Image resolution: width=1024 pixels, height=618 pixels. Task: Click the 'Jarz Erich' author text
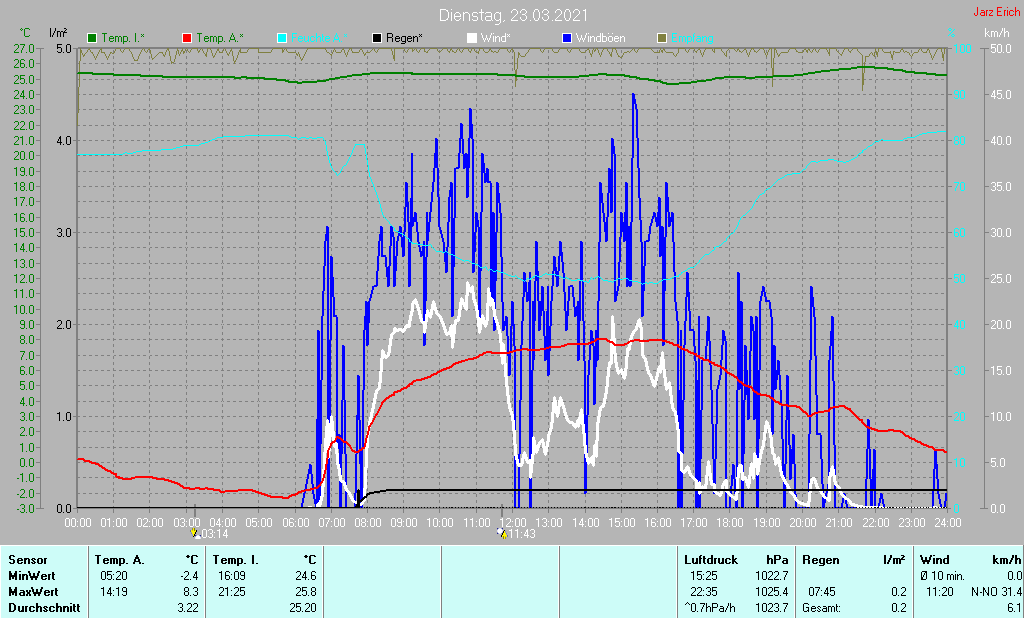(x=997, y=12)
